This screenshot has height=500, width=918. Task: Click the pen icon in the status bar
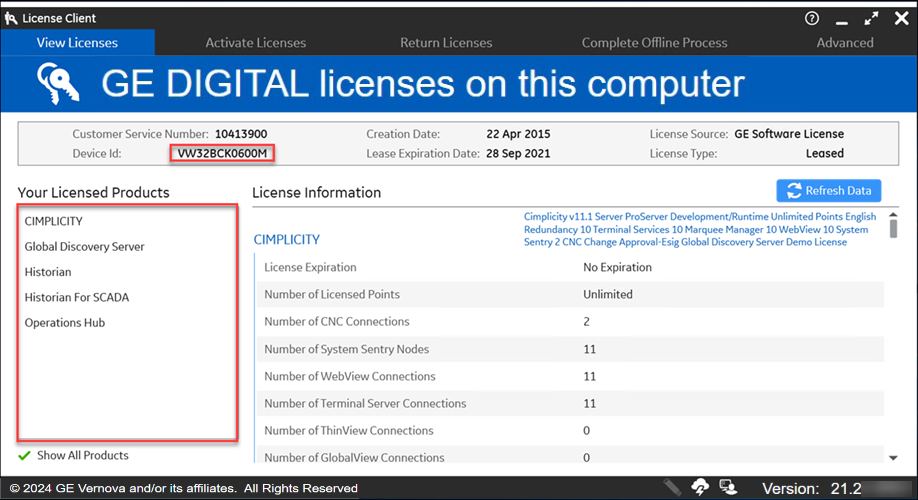tap(672, 487)
